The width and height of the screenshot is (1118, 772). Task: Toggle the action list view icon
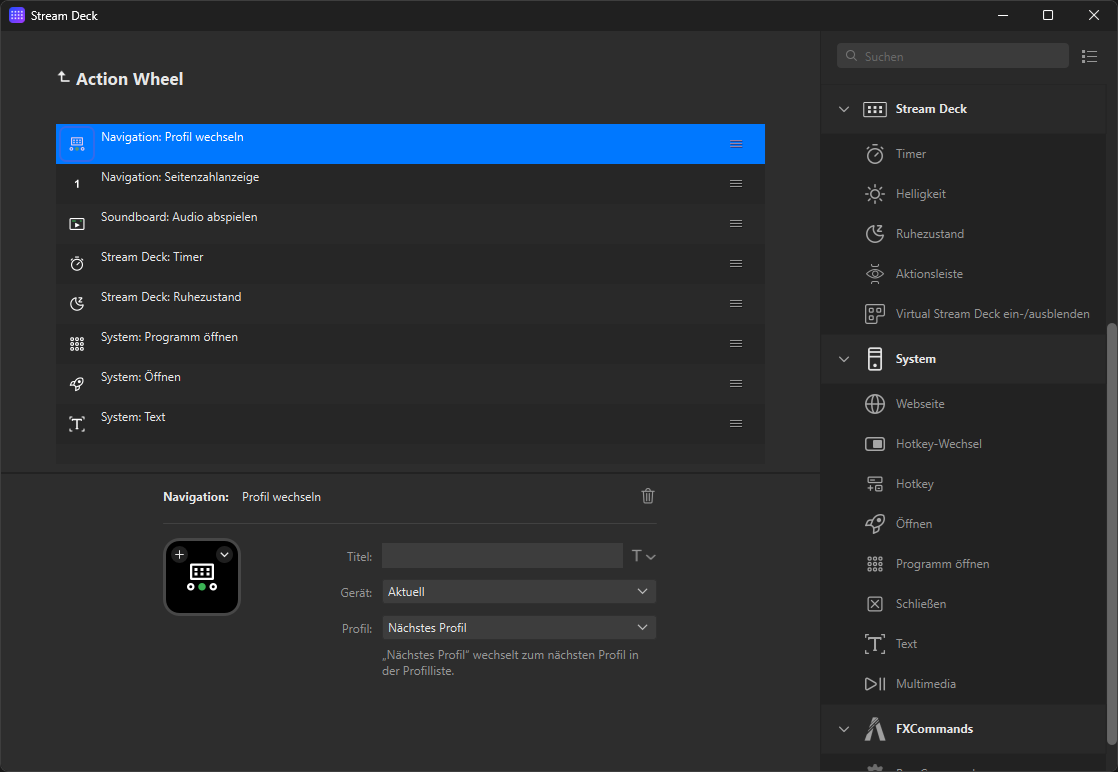pos(1089,57)
